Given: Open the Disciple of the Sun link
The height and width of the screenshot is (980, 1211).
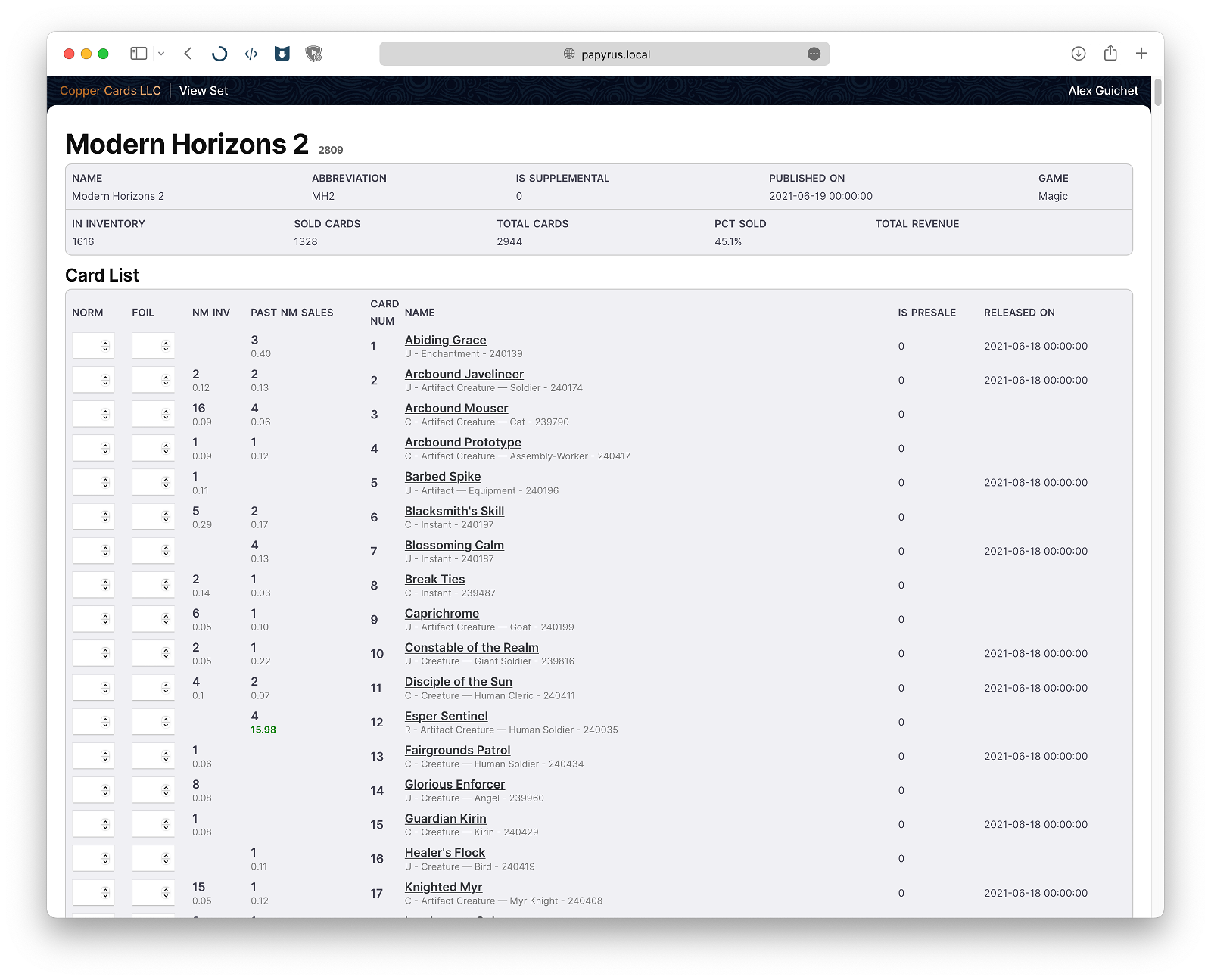Looking at the screenshot, I should (459, 681).
